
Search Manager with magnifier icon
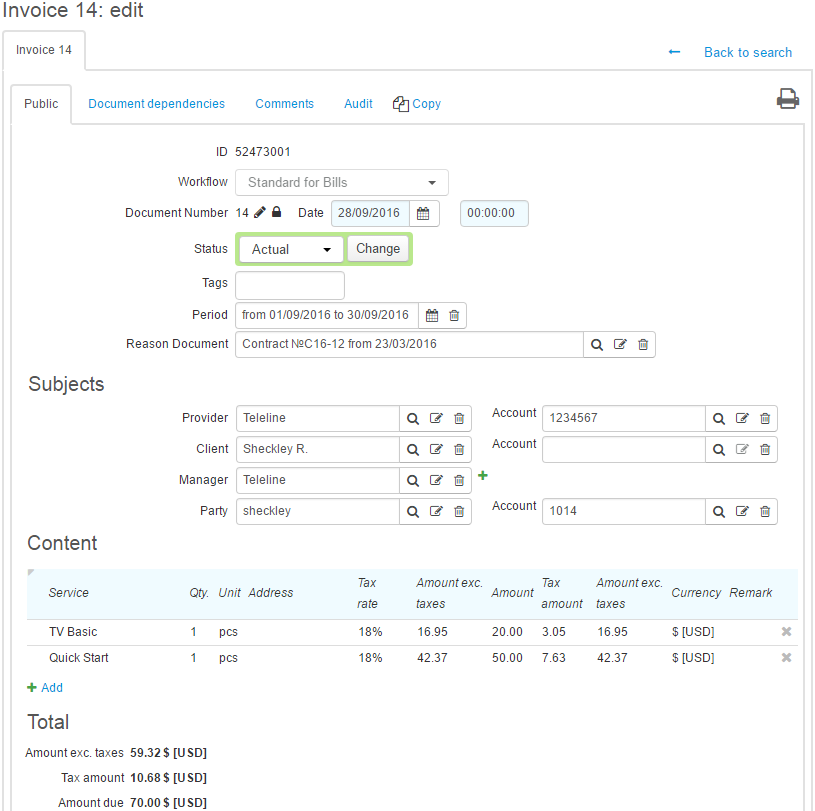click(x=413, y=480)
